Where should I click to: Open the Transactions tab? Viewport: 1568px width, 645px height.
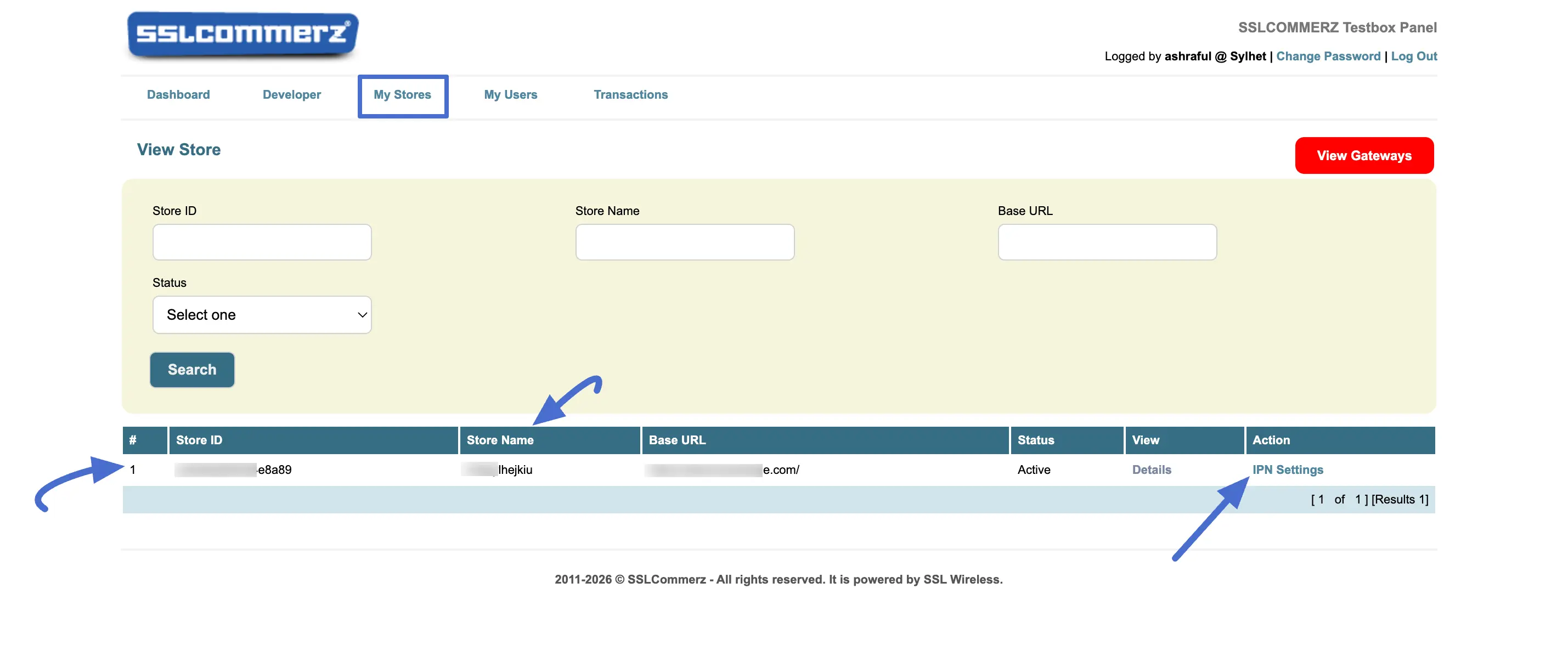point(630,95)
